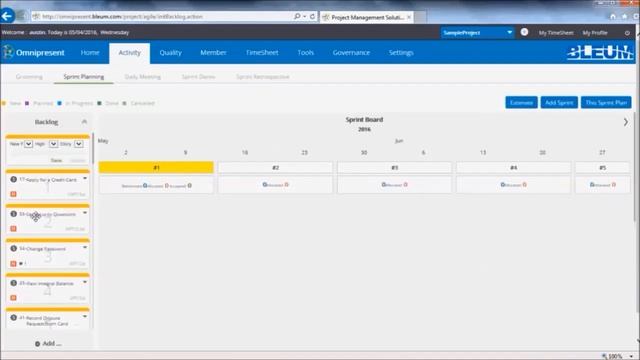Screen dimensions: 640x360
Task: Click the BLEUM logo
Action: (x=600, y=53)
